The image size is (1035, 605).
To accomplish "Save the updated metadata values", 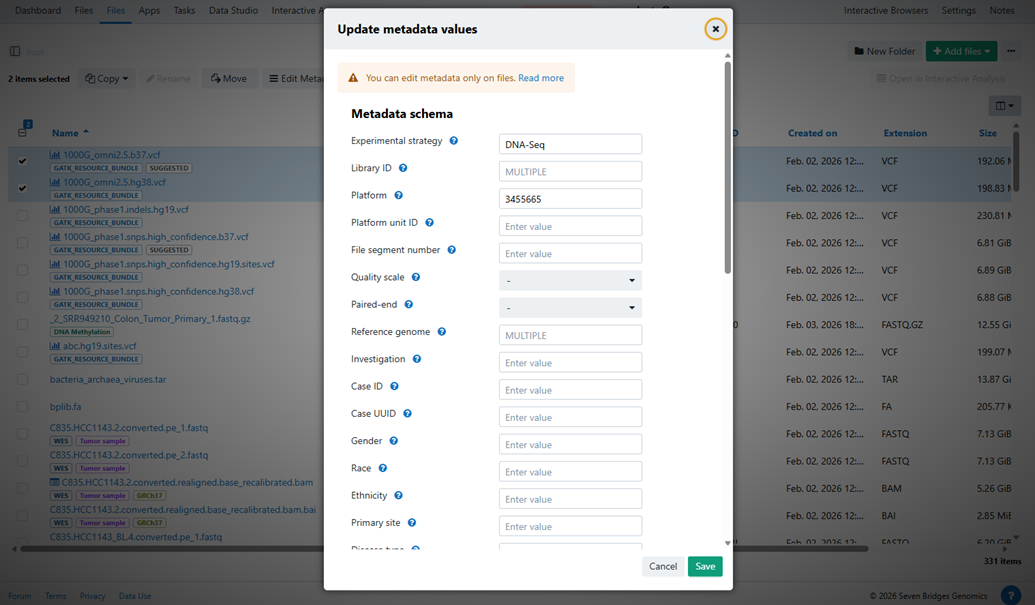I will coord(704,566).
